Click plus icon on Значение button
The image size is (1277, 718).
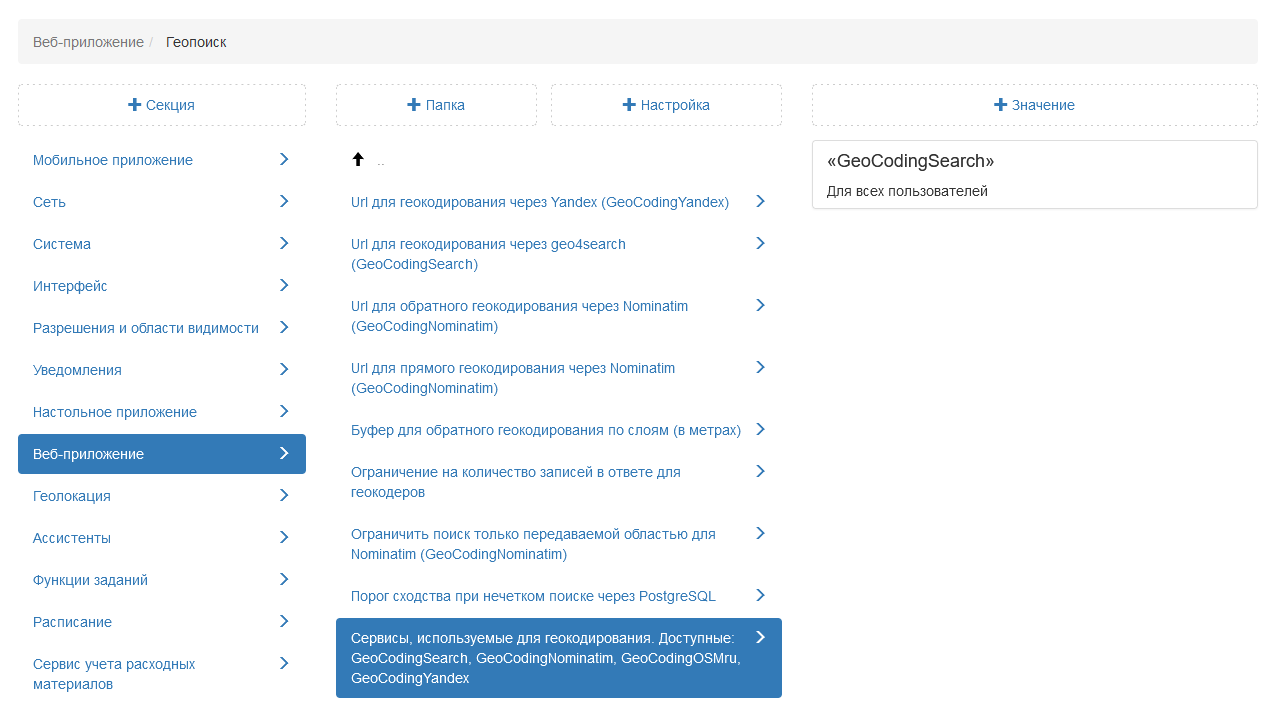pos(1000,105)
